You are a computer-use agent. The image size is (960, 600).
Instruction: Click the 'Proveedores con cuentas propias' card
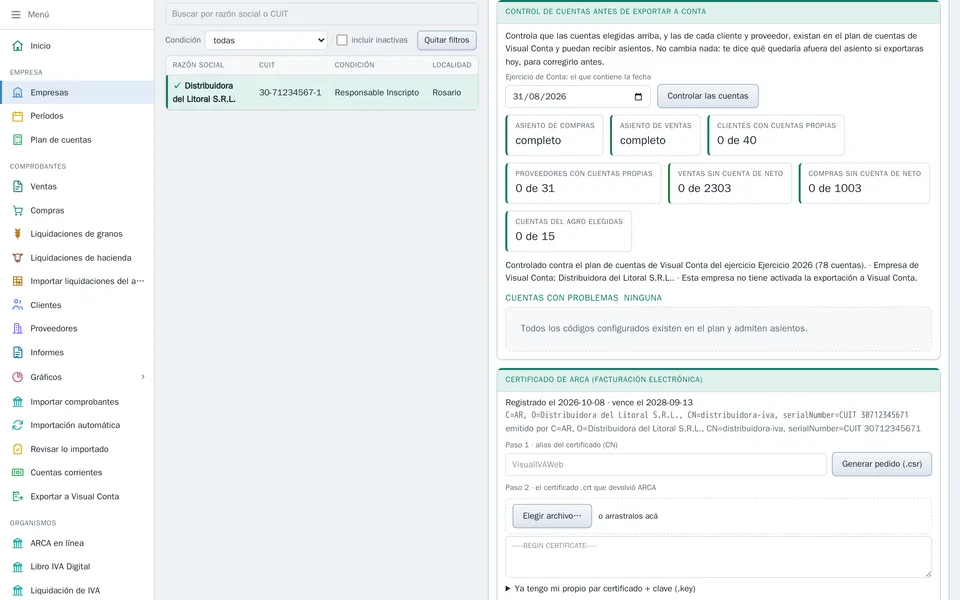(583, 183)
